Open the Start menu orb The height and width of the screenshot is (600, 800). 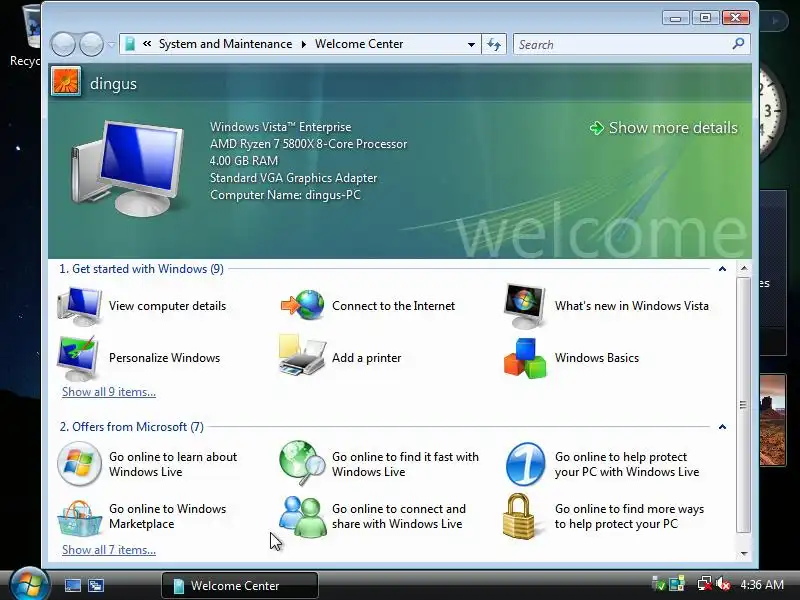pos(28,585)
